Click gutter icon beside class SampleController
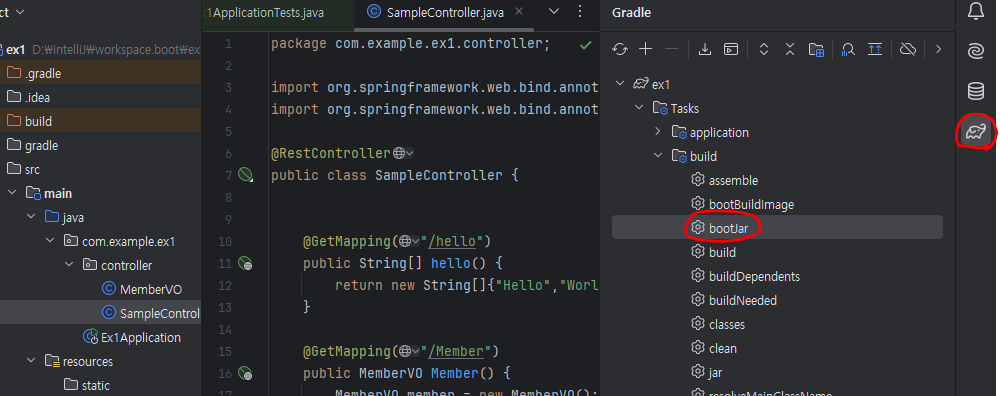This screenshot has width=1000, height=396. click(x=246, y=175)
